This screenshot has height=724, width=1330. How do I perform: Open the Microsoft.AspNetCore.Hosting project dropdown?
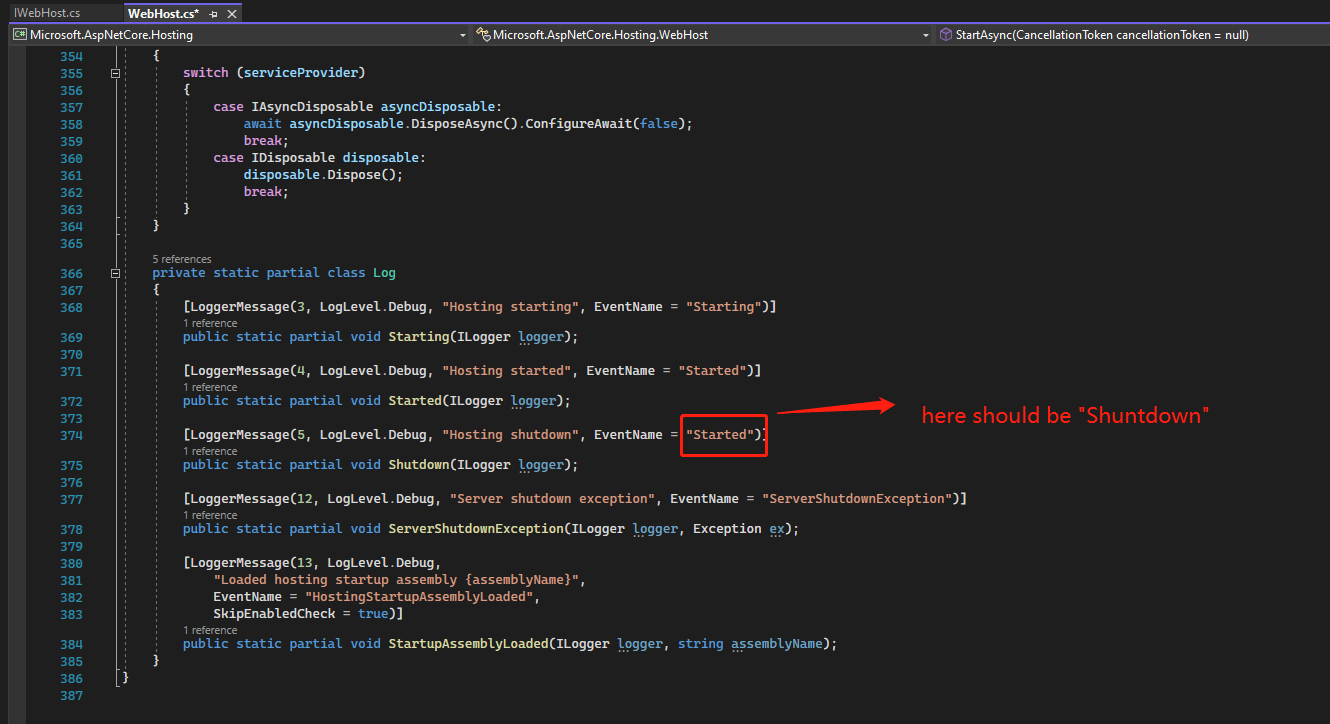(x=240, y=35)
